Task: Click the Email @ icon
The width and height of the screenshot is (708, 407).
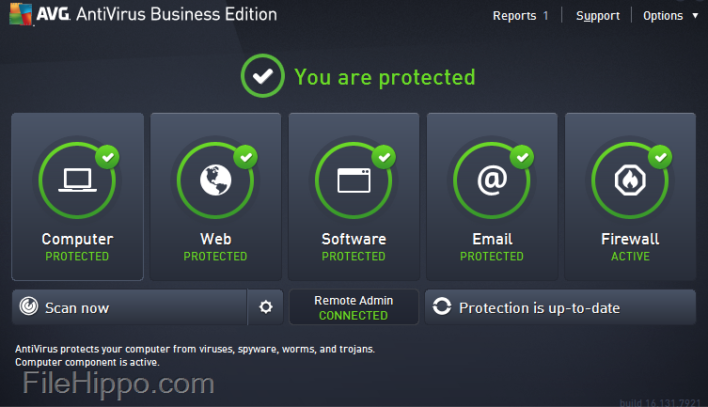Action: point(491,181)
